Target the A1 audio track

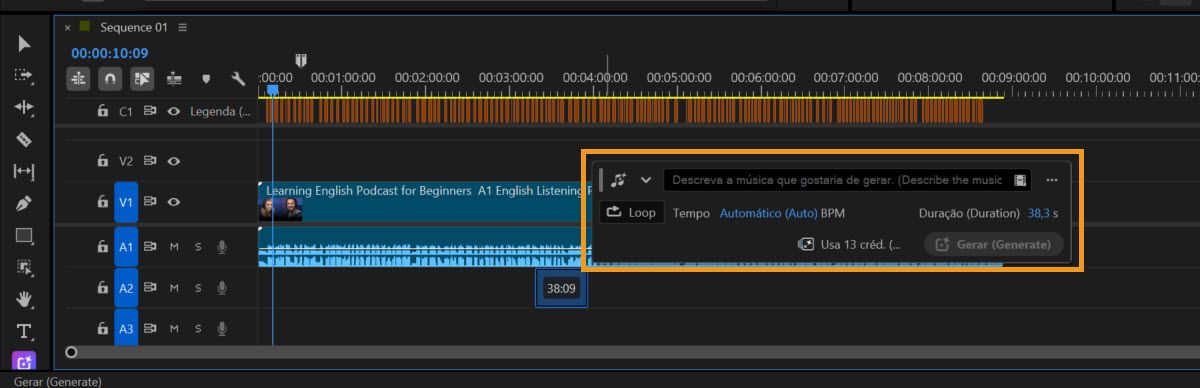(126, 246)
